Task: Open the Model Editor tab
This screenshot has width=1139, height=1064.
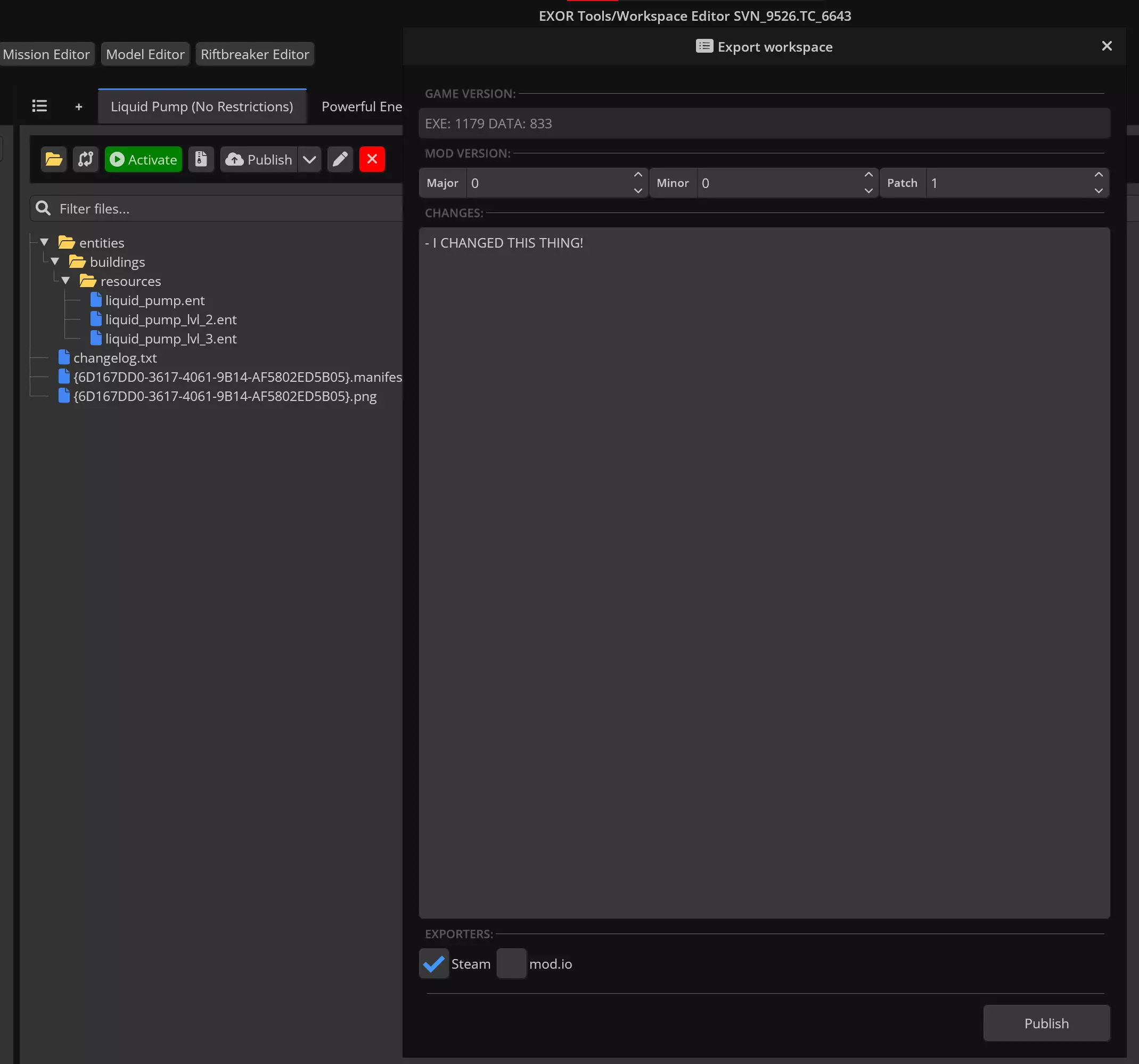Action: [x=145, y=54]
